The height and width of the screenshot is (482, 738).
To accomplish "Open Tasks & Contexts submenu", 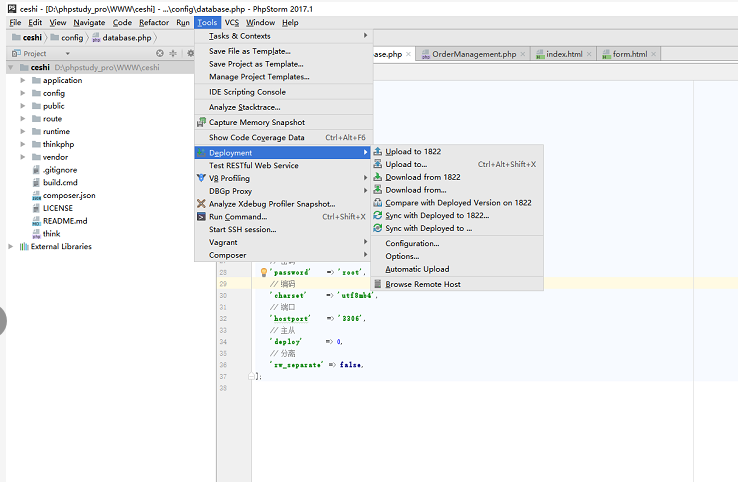I will click(284, 36).
